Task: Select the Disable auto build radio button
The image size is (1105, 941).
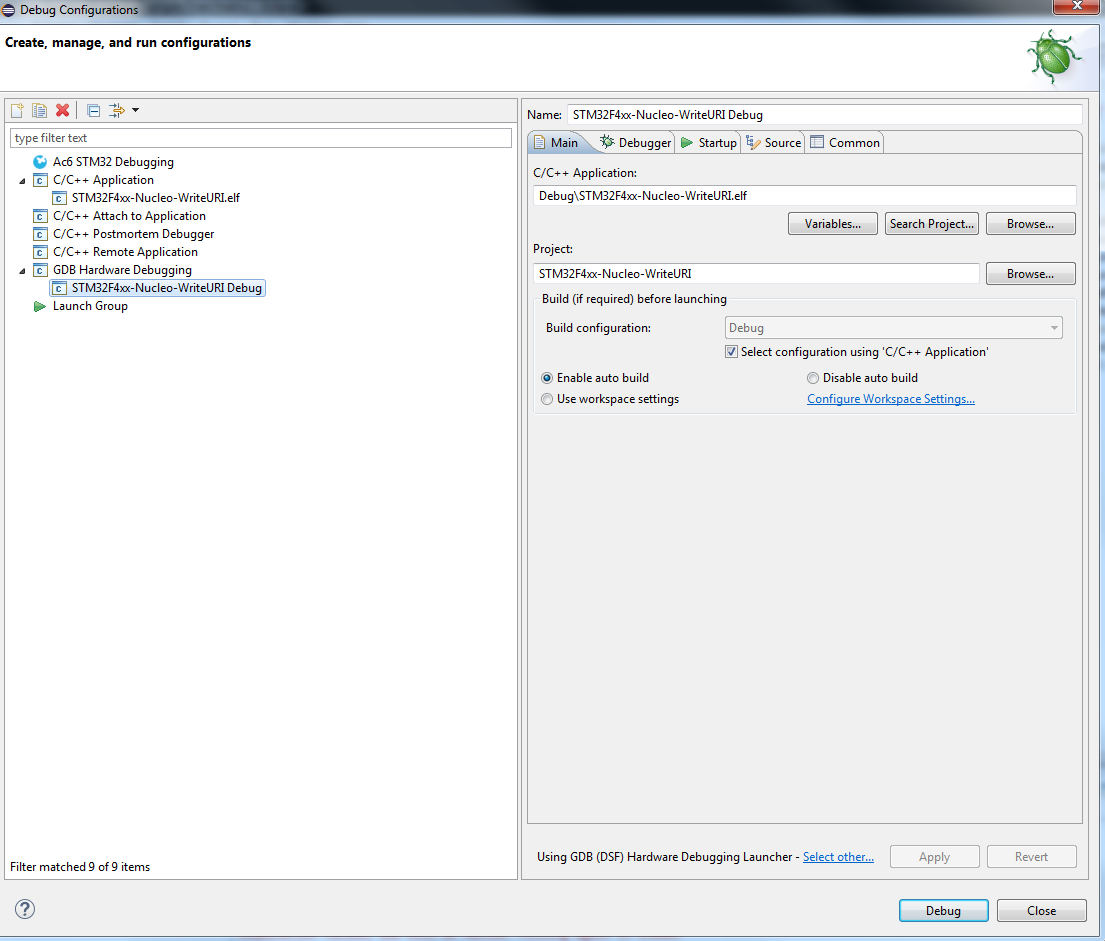Action: pyautogui.click(x=813, y=378)
